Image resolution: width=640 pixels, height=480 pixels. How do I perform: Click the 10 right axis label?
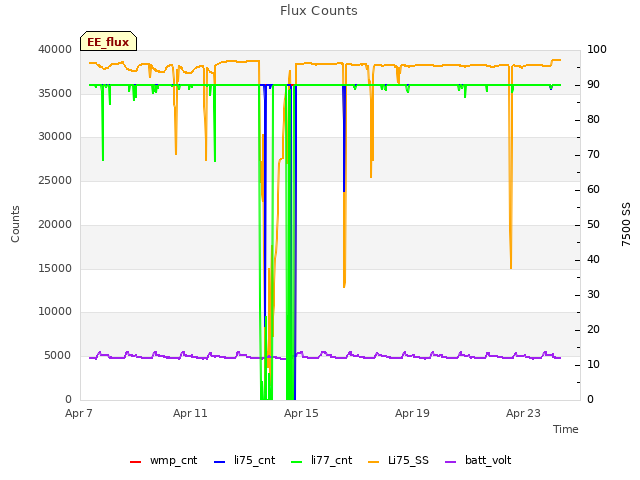tap(593, 364)
